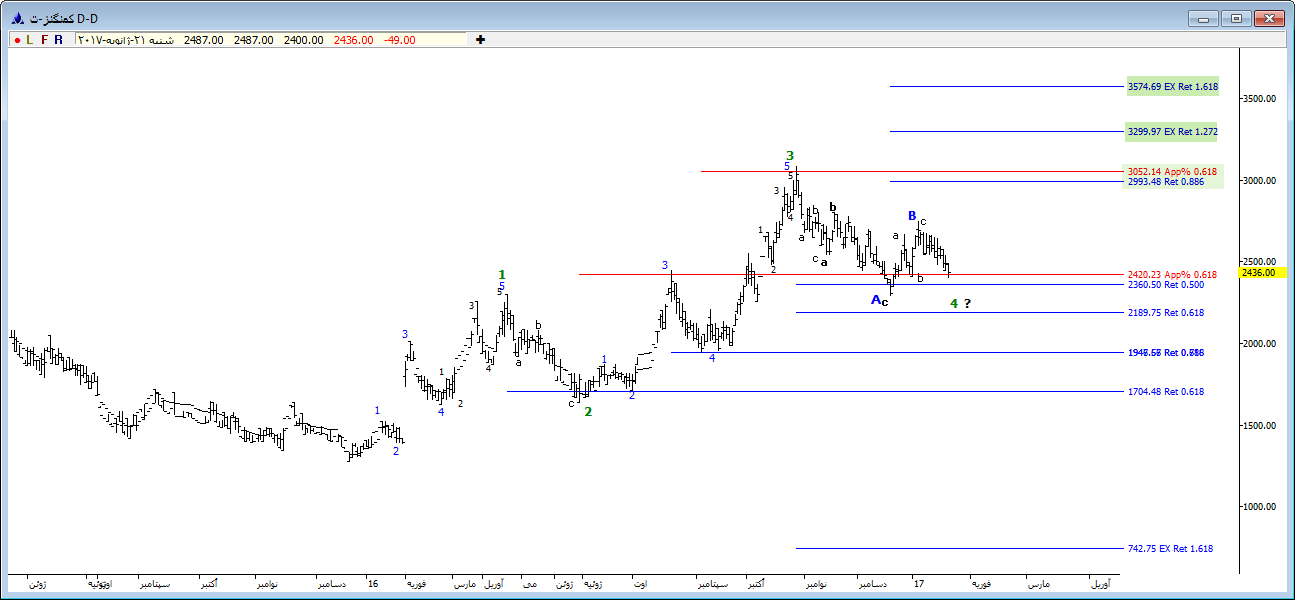Click the red record dot icon
1295x600 pixels.
coord(17,40)
